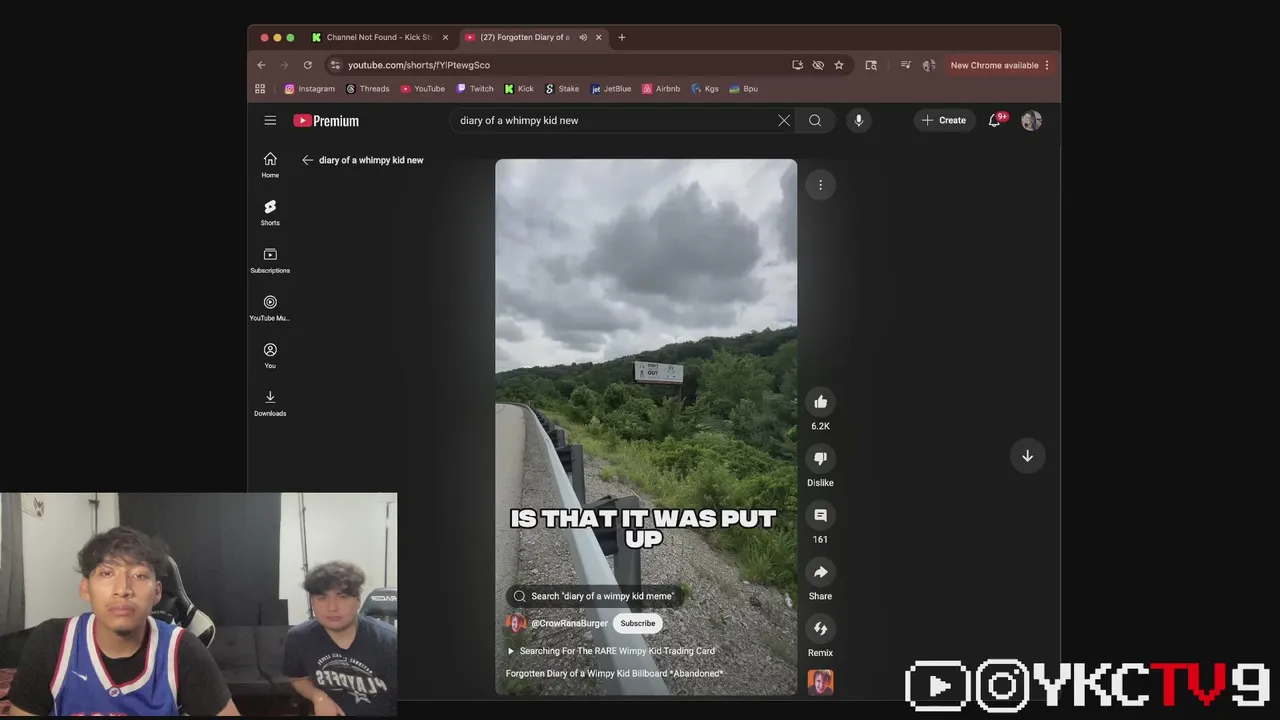The width and height of the screenshot is (1280, 720).
Task: Click the Short's title text Forgotten Diary
Action: (614, 674)
